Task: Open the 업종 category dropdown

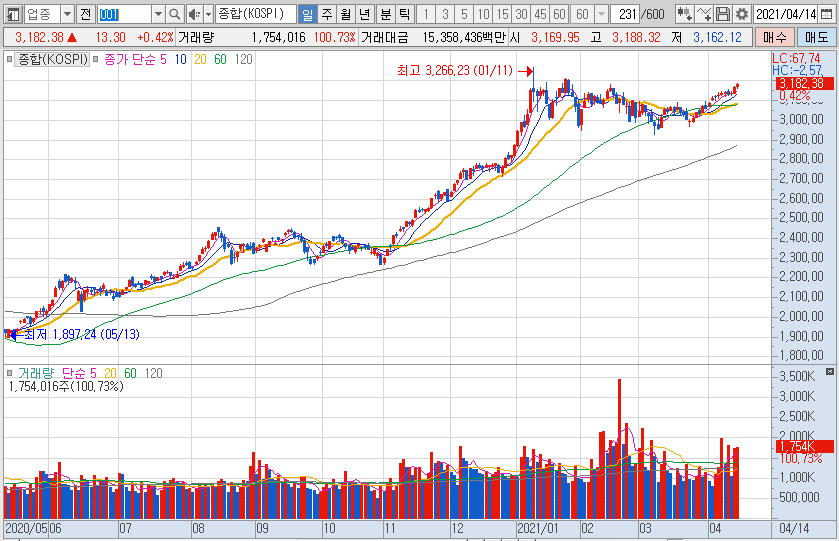Action: (x=67, y=14)
